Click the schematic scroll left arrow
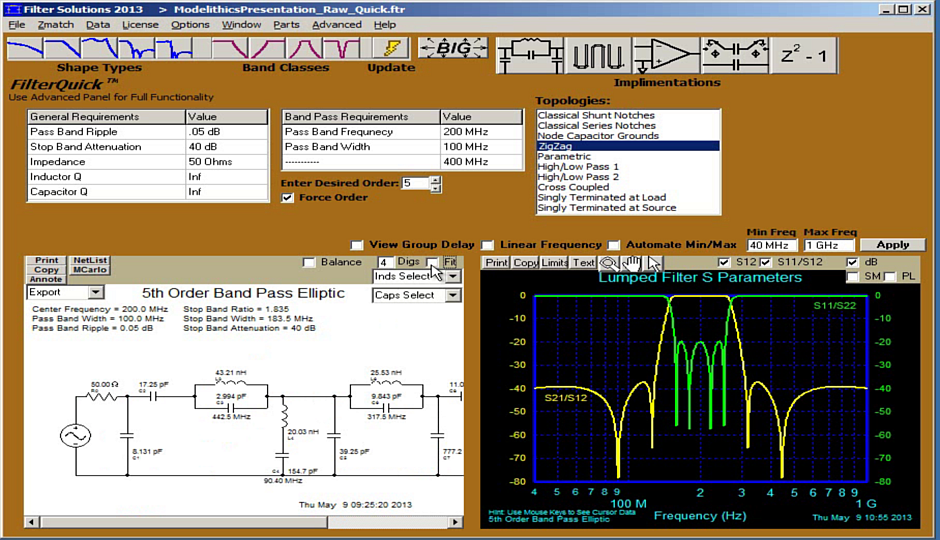This screenshot has width=940, height=540. point(32,522)
